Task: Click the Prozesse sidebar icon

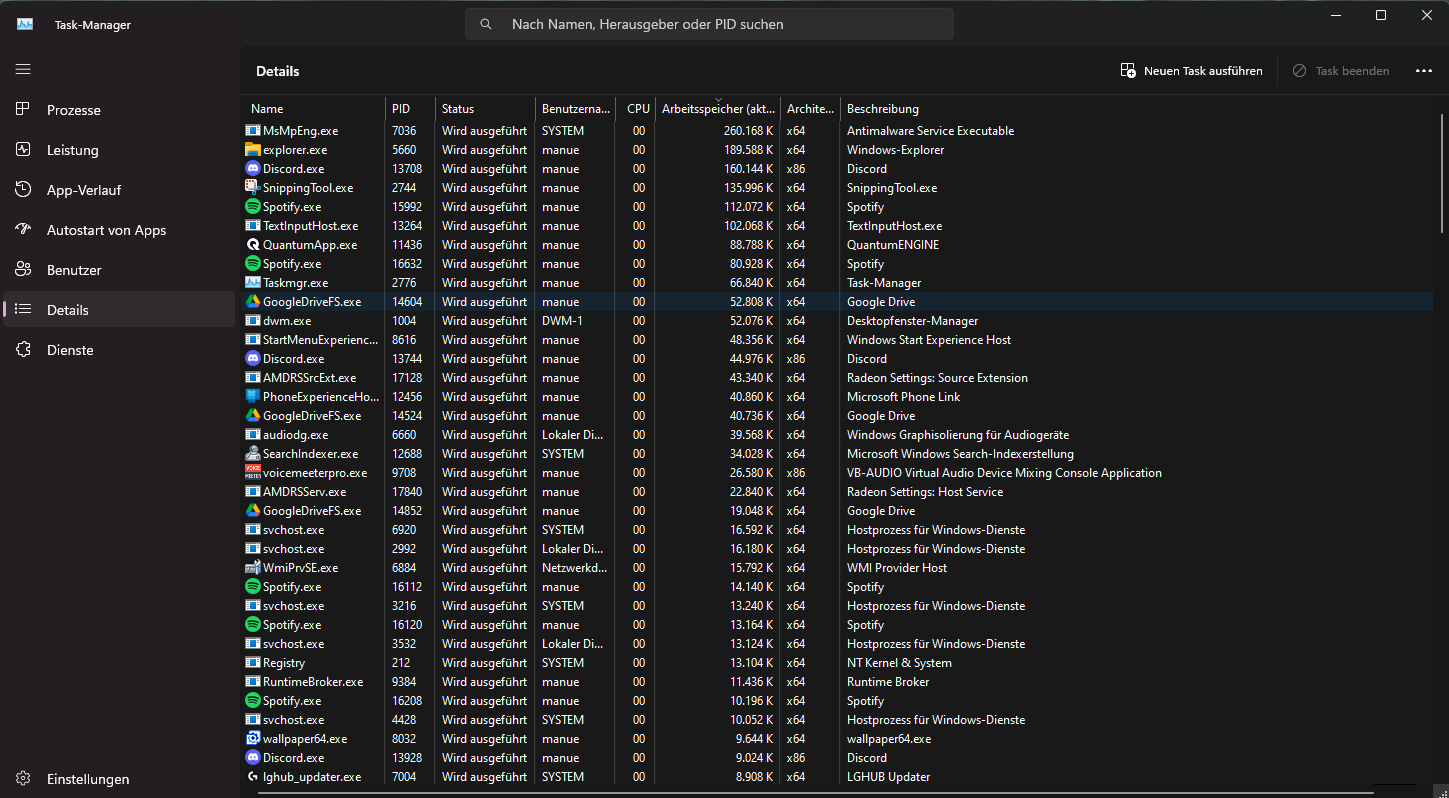Action: [23, 109]
